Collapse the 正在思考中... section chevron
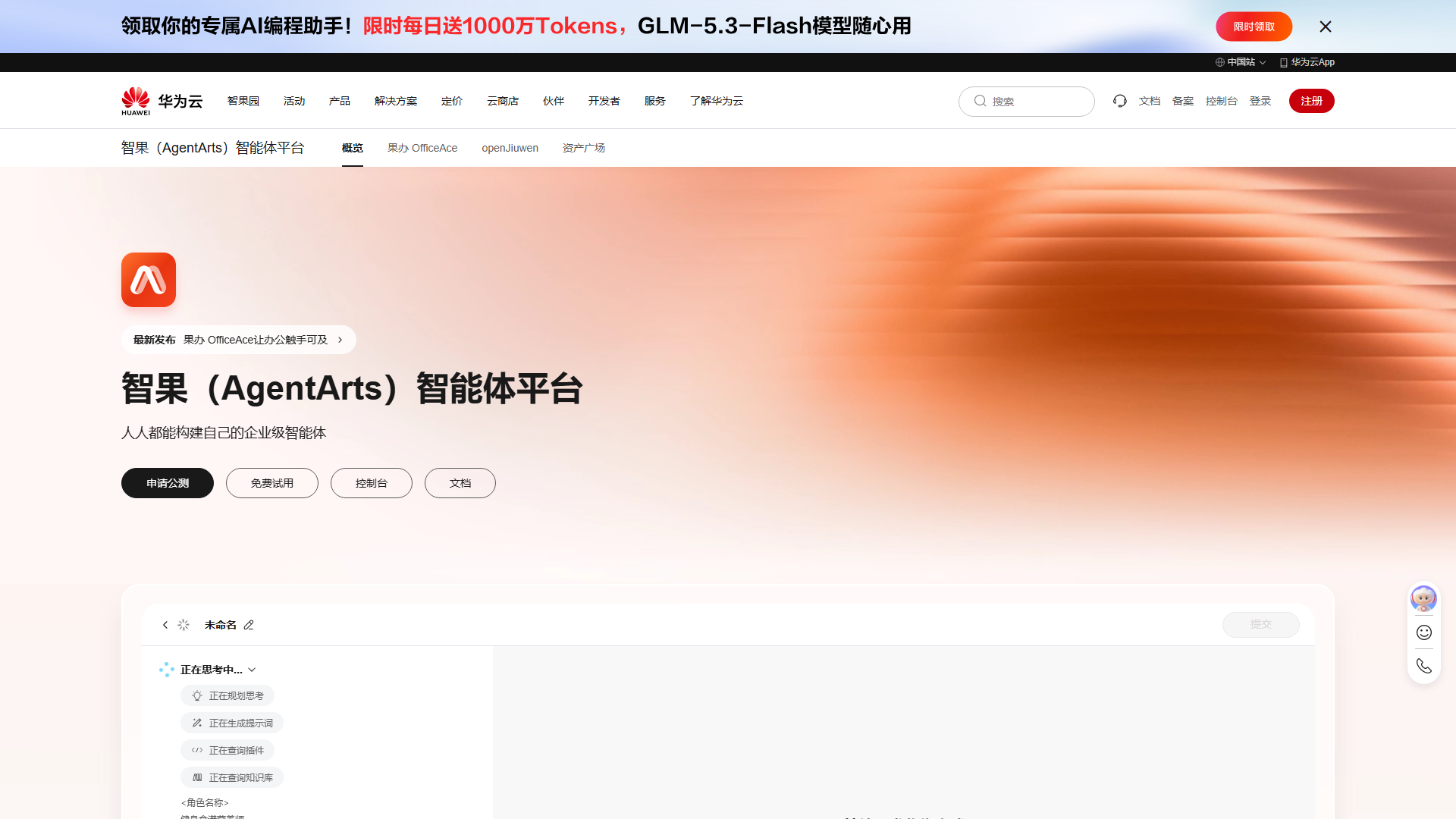This screenshot has width=1456, height=819. tap(252, 670)
